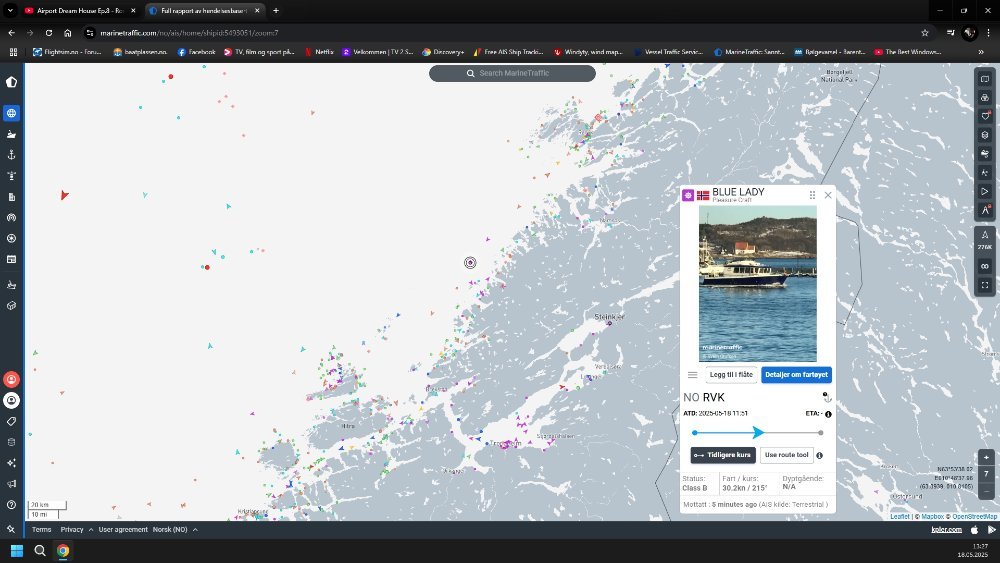Open the Netflix bookmark
Viewport: 1000px width, 563px height.
click(319, 52)
